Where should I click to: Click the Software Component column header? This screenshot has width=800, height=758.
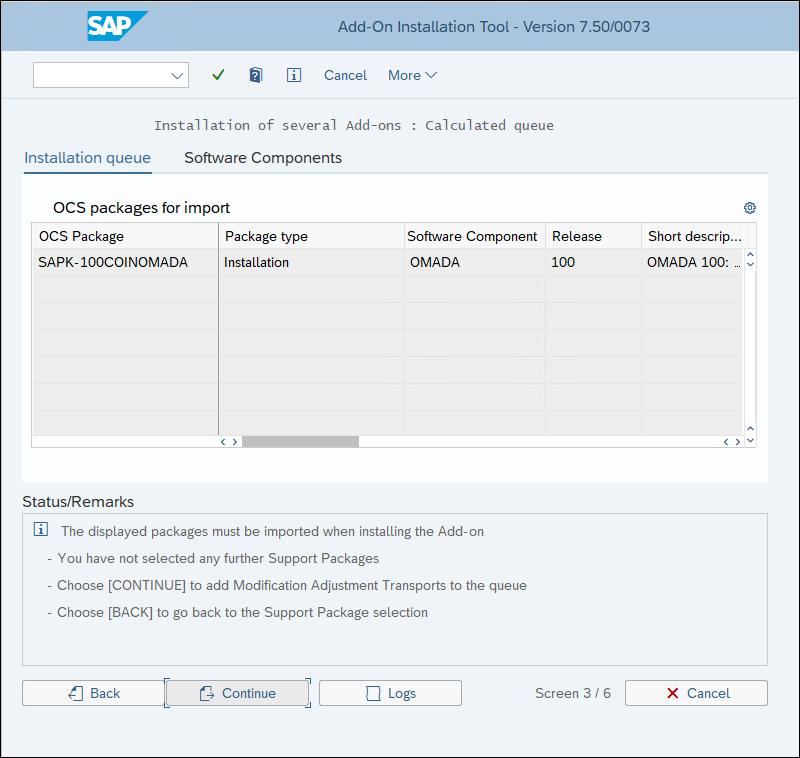(475, 236)
